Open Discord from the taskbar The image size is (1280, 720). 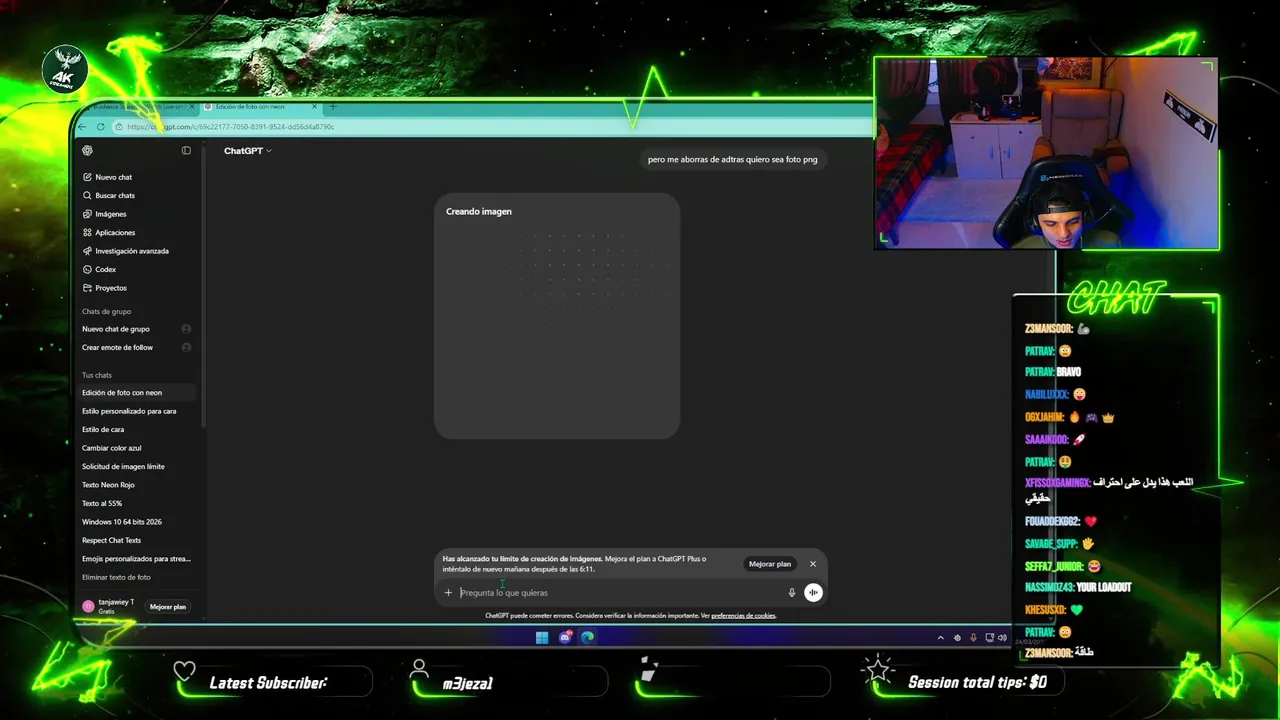565,638
